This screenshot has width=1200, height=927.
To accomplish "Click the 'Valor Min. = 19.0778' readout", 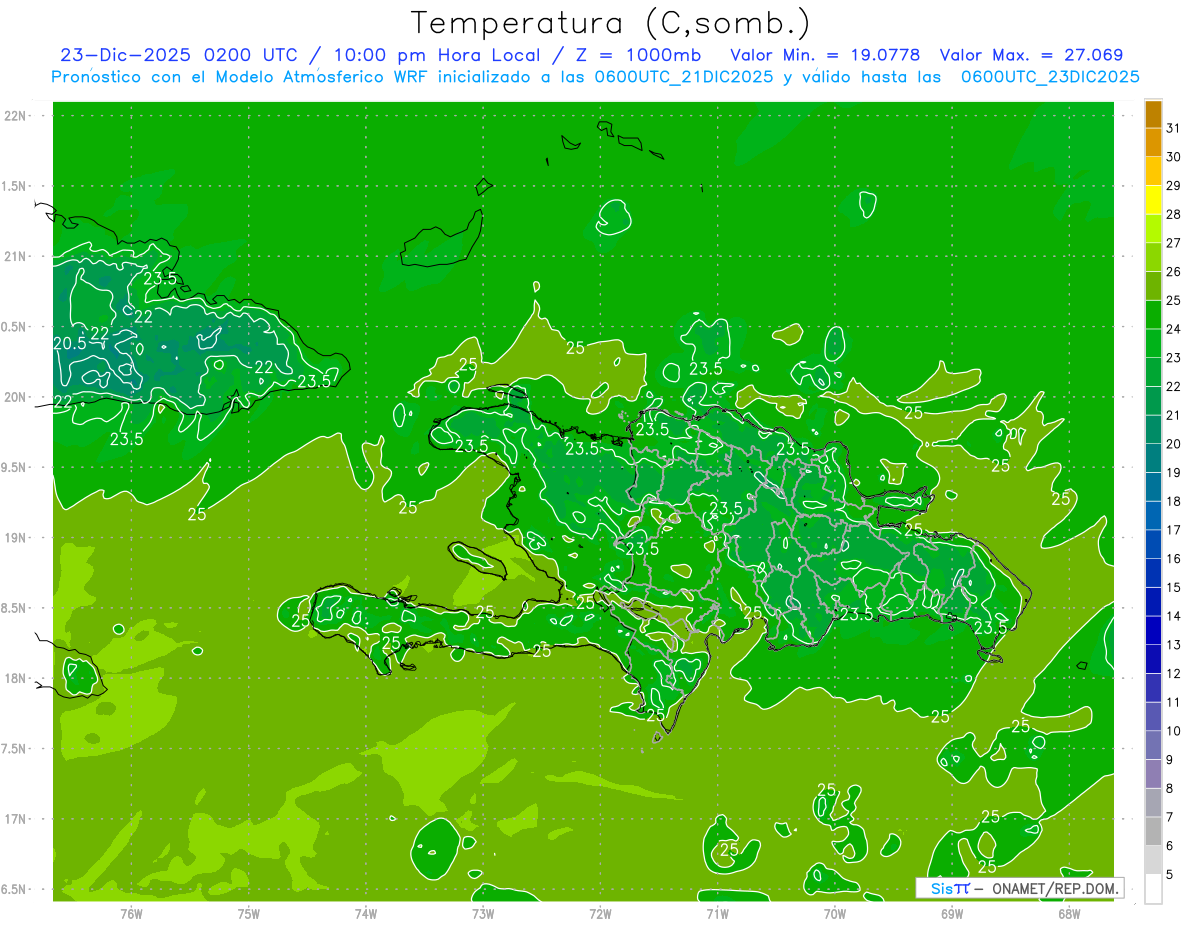I will click(x=825, y=55).
